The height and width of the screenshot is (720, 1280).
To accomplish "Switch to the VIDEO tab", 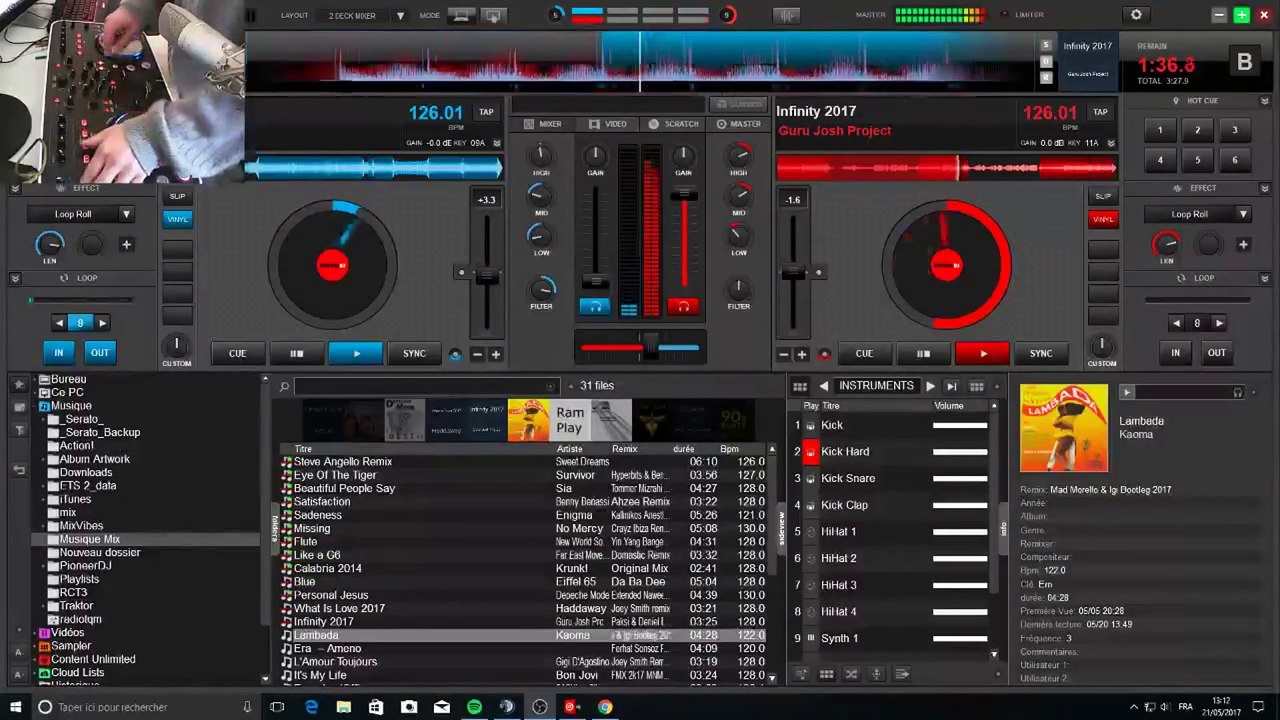I will [608, 124].
